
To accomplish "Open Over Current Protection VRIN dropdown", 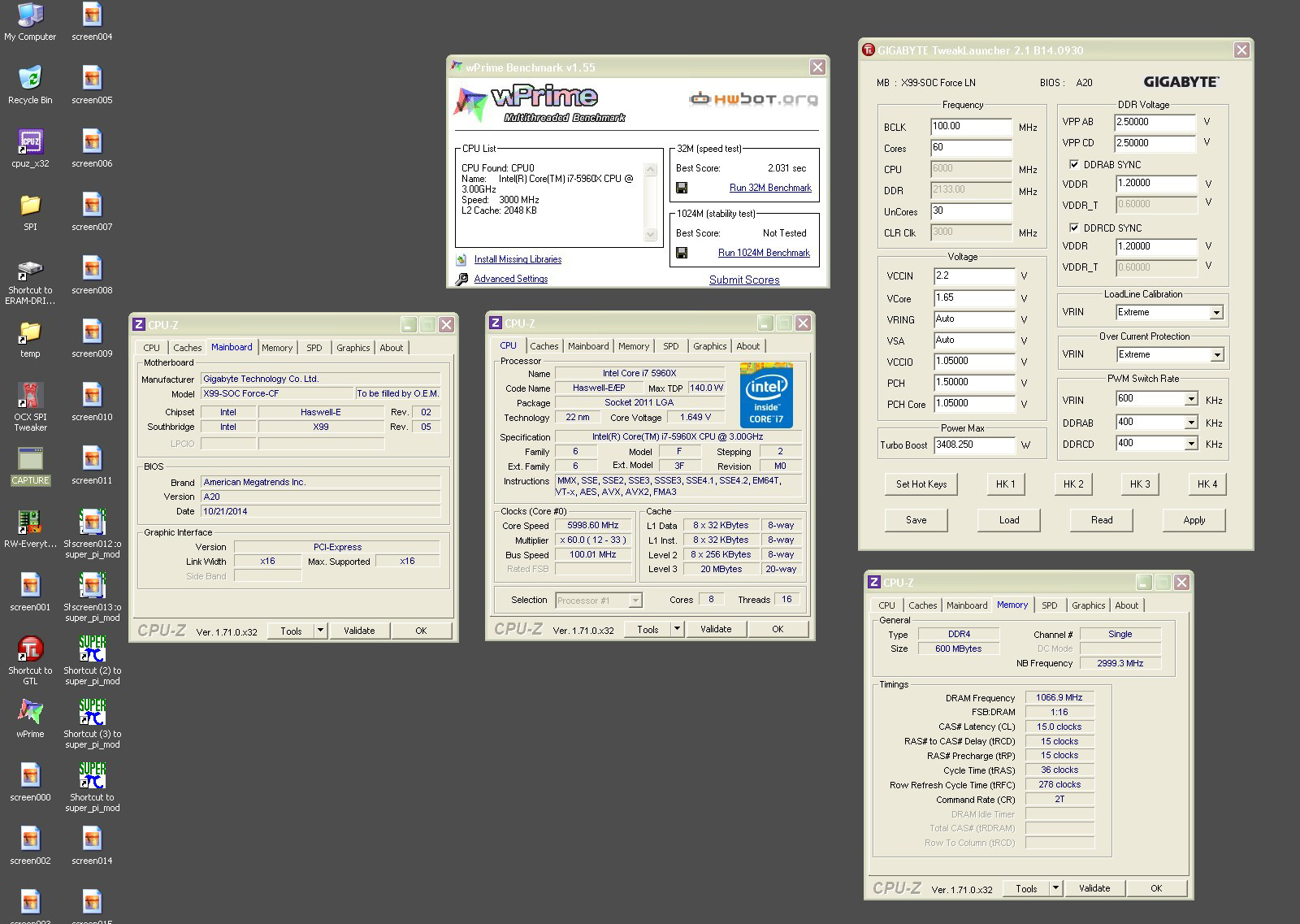I will coord(1216,355).
